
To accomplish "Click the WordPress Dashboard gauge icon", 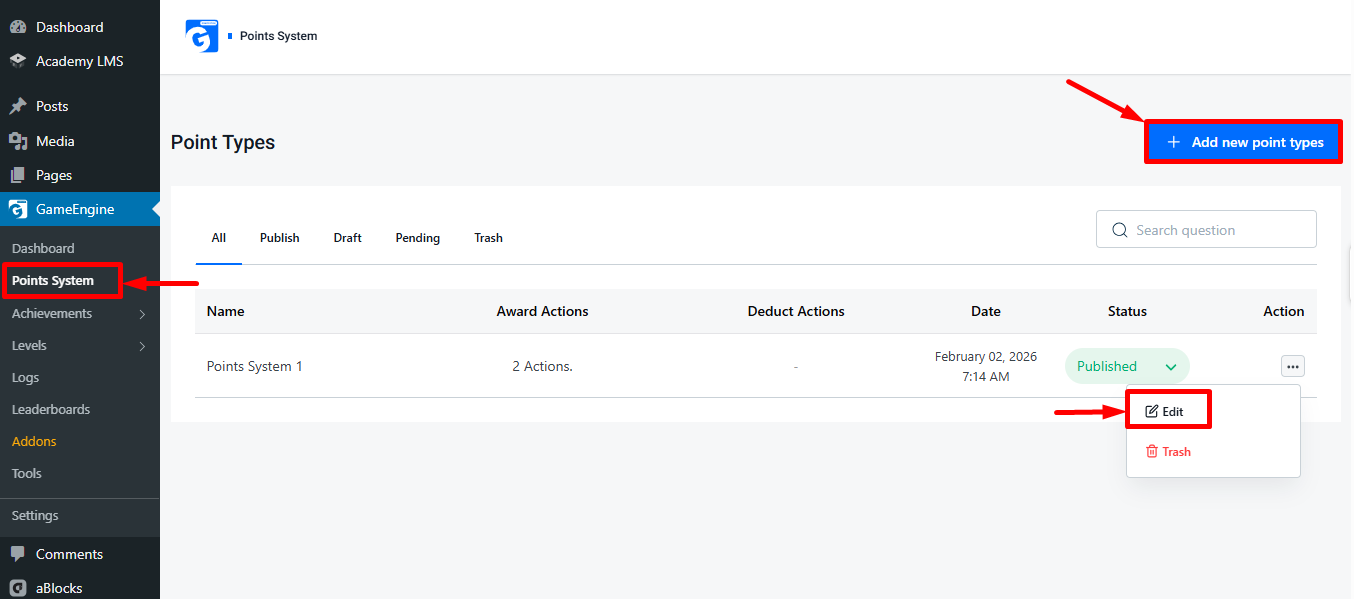I will point(18,27).
